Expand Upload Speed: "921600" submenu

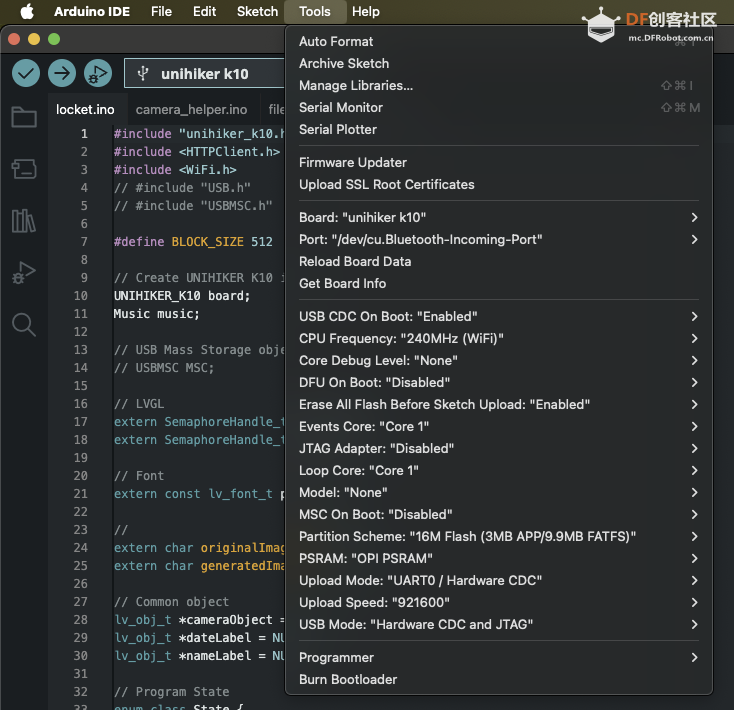(499, 602)
